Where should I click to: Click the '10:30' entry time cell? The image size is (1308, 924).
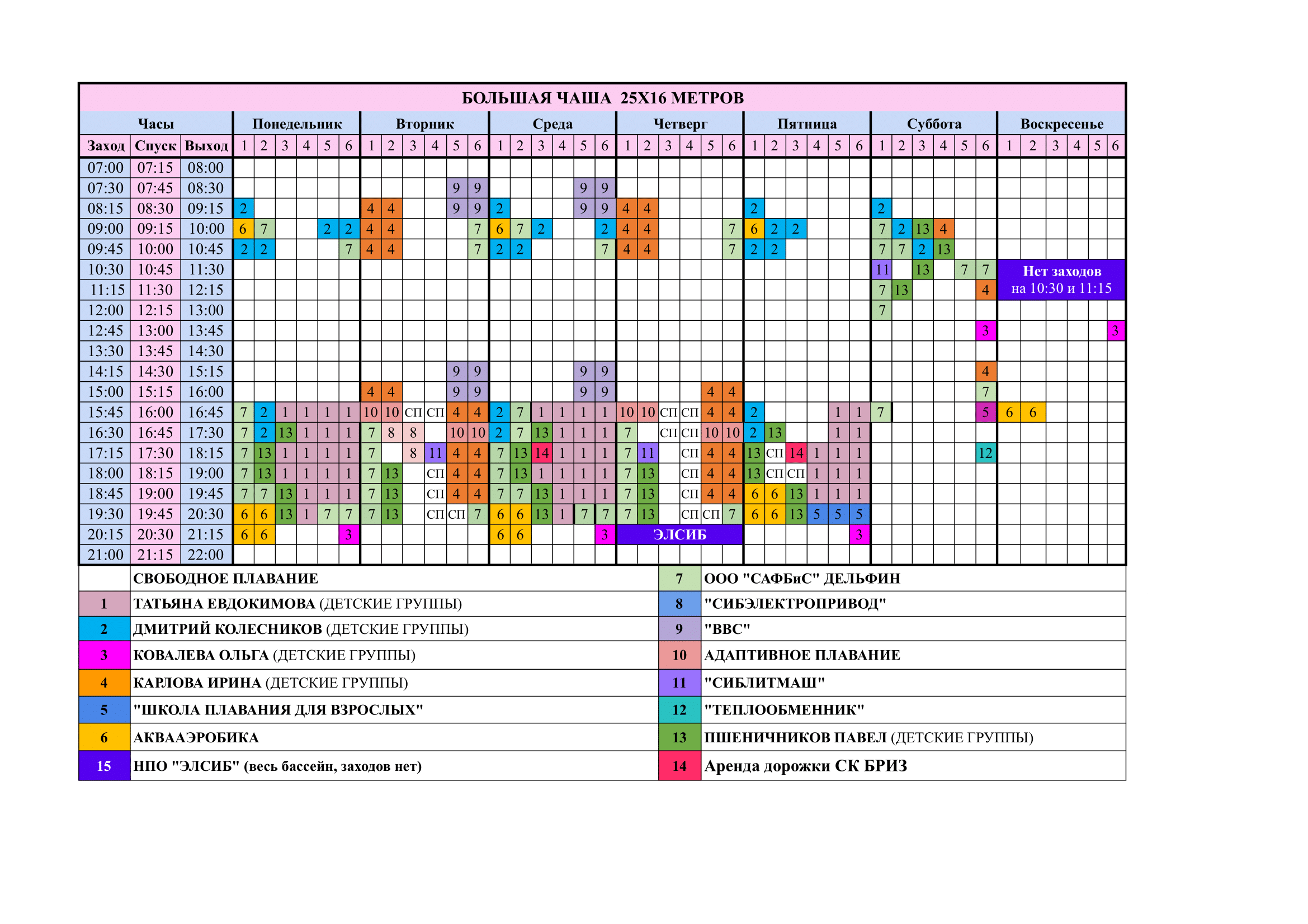pyautogui.click(x=105, y=269)
